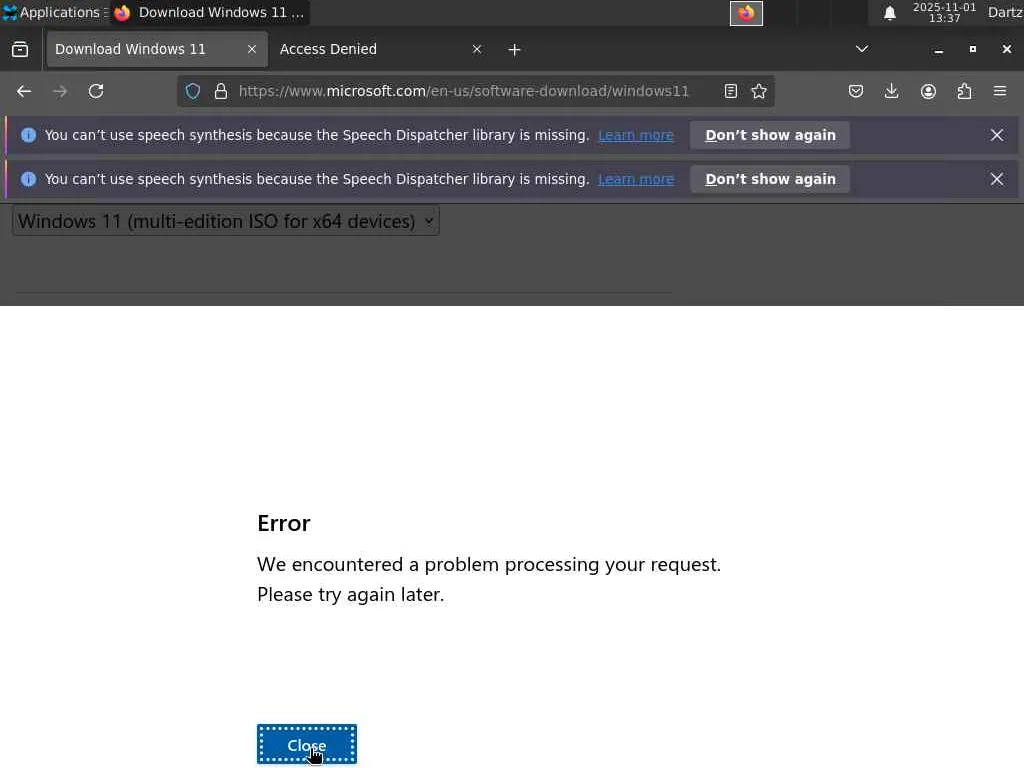The height and width of the screenshot is (768, 1024).
Task: Close the Error dialog
Action: pos(307,744)
